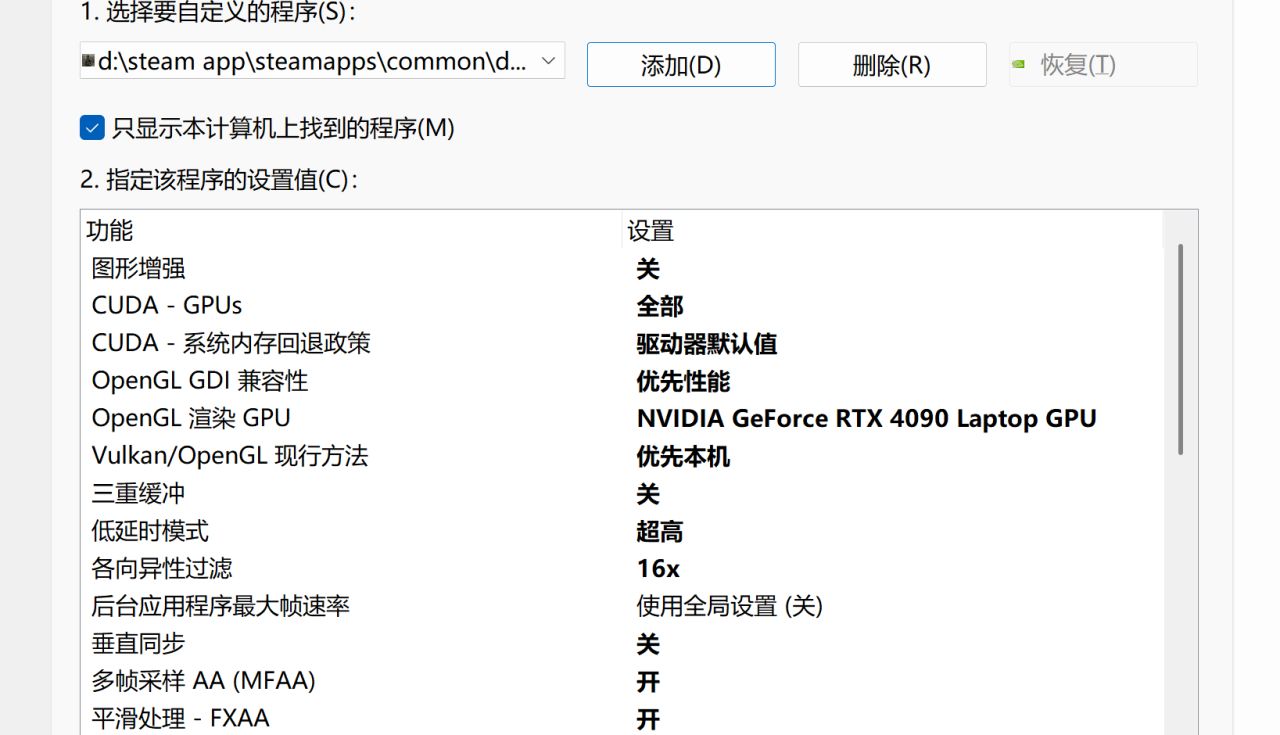Click the settings list vertical scrollbar
This screenshot has height=735, width=1280.
coord(1181,350)
